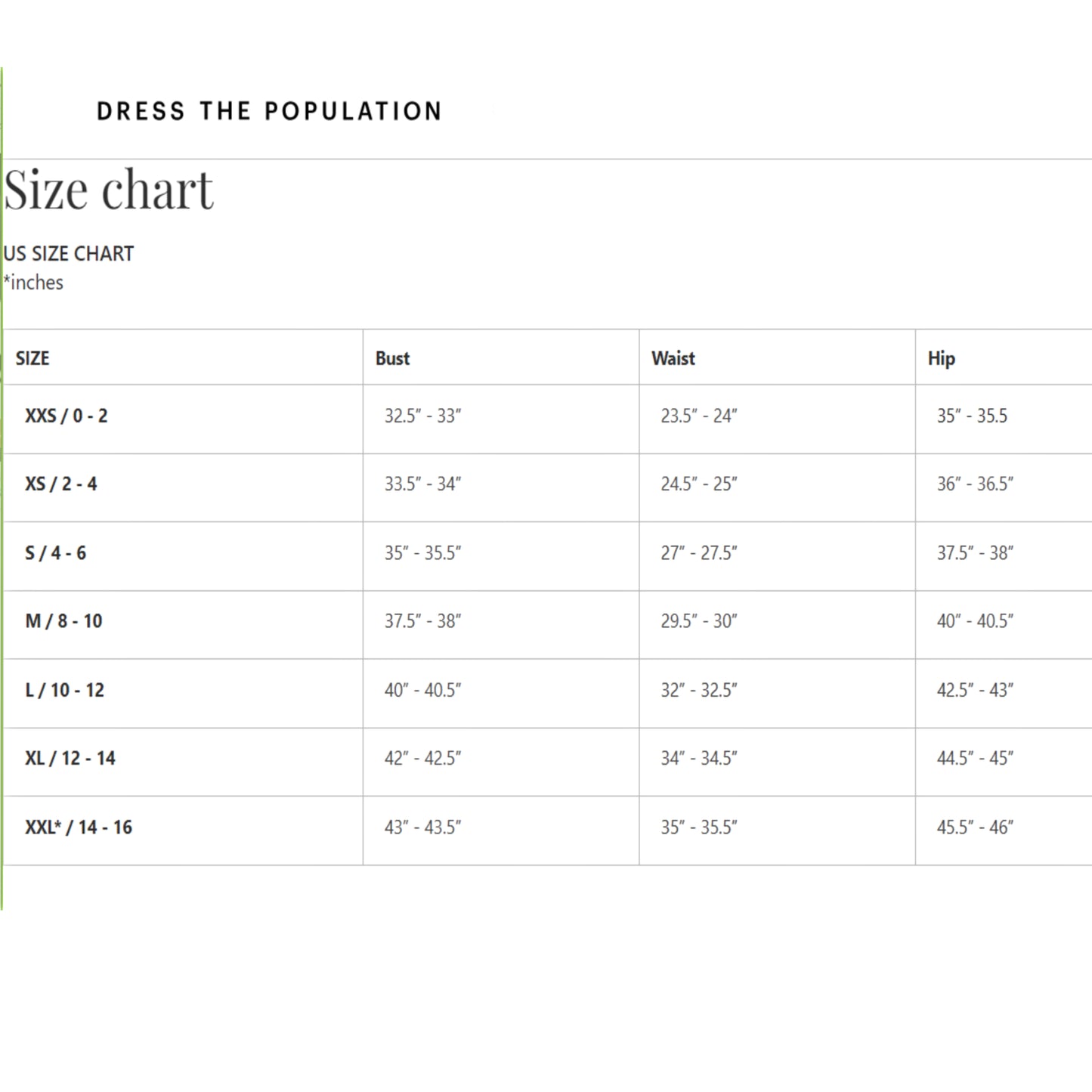Click the bust value 37.5" - 38"
1092x1092 pixels.
pyautogui.click(x=422, y=621)
